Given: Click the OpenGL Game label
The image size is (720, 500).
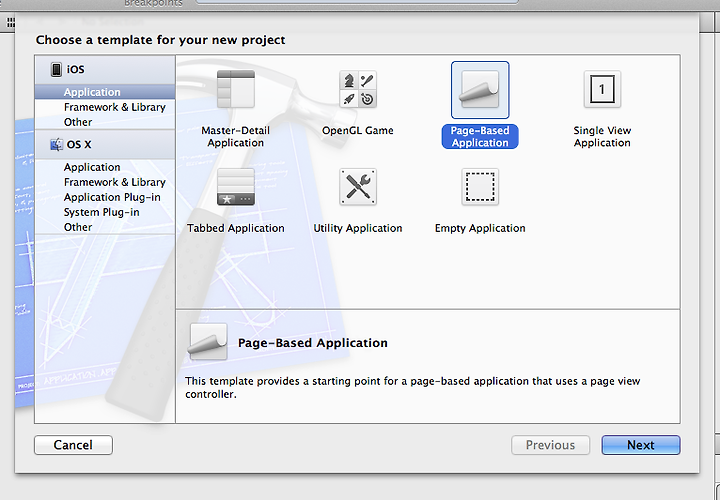Looking at the screenshot, I should click(358, 130).
